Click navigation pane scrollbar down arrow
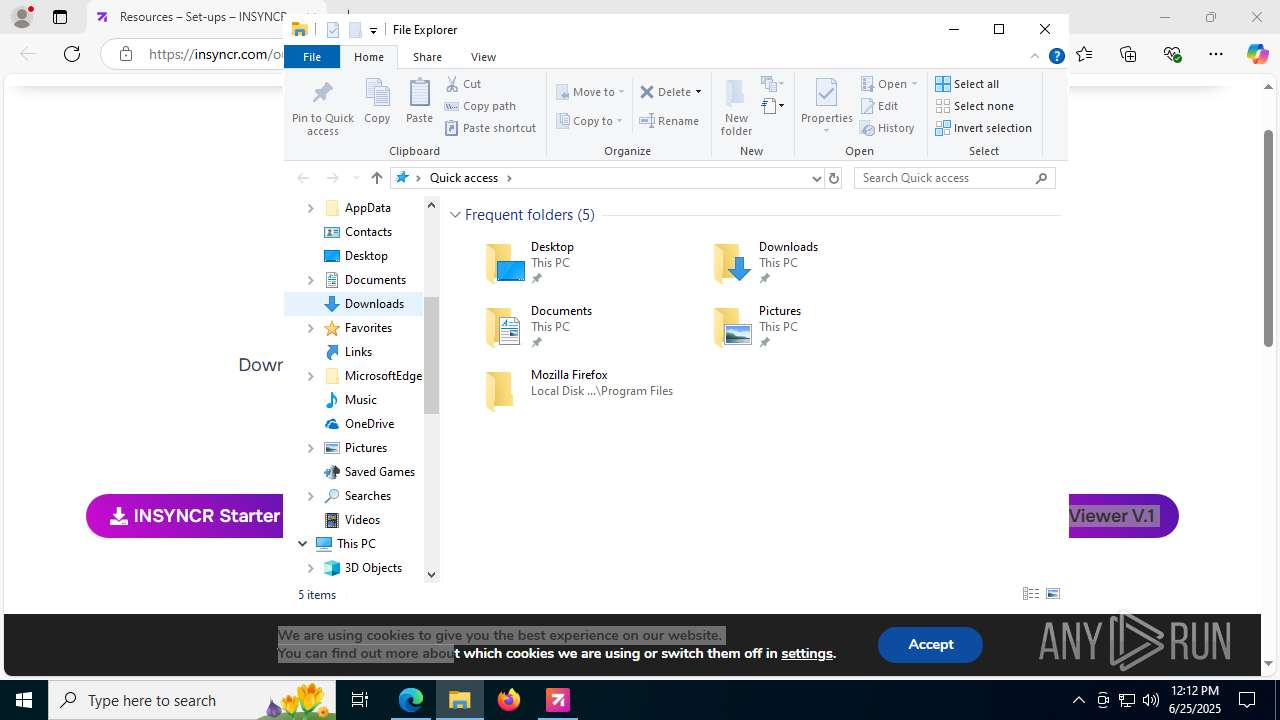Image resolution: width=1280 pixels, height=720 pixels. [432, 574]
